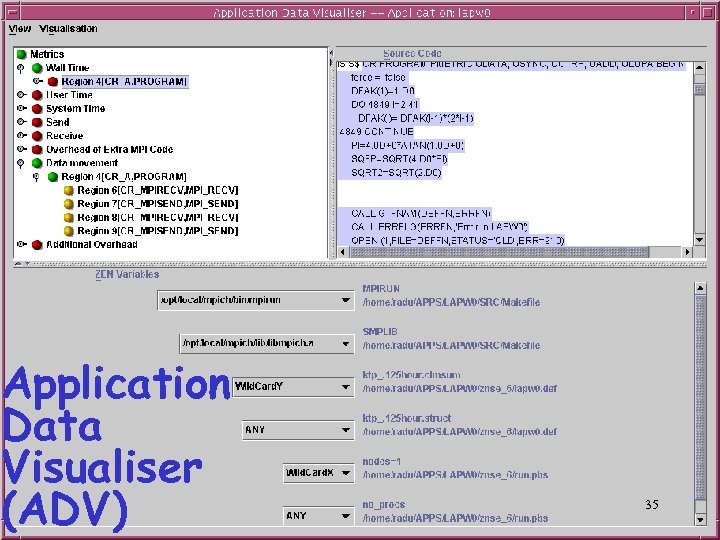Select Region 8[CR_MPIRECV,MPI_RECV] row

coord(158,217)
